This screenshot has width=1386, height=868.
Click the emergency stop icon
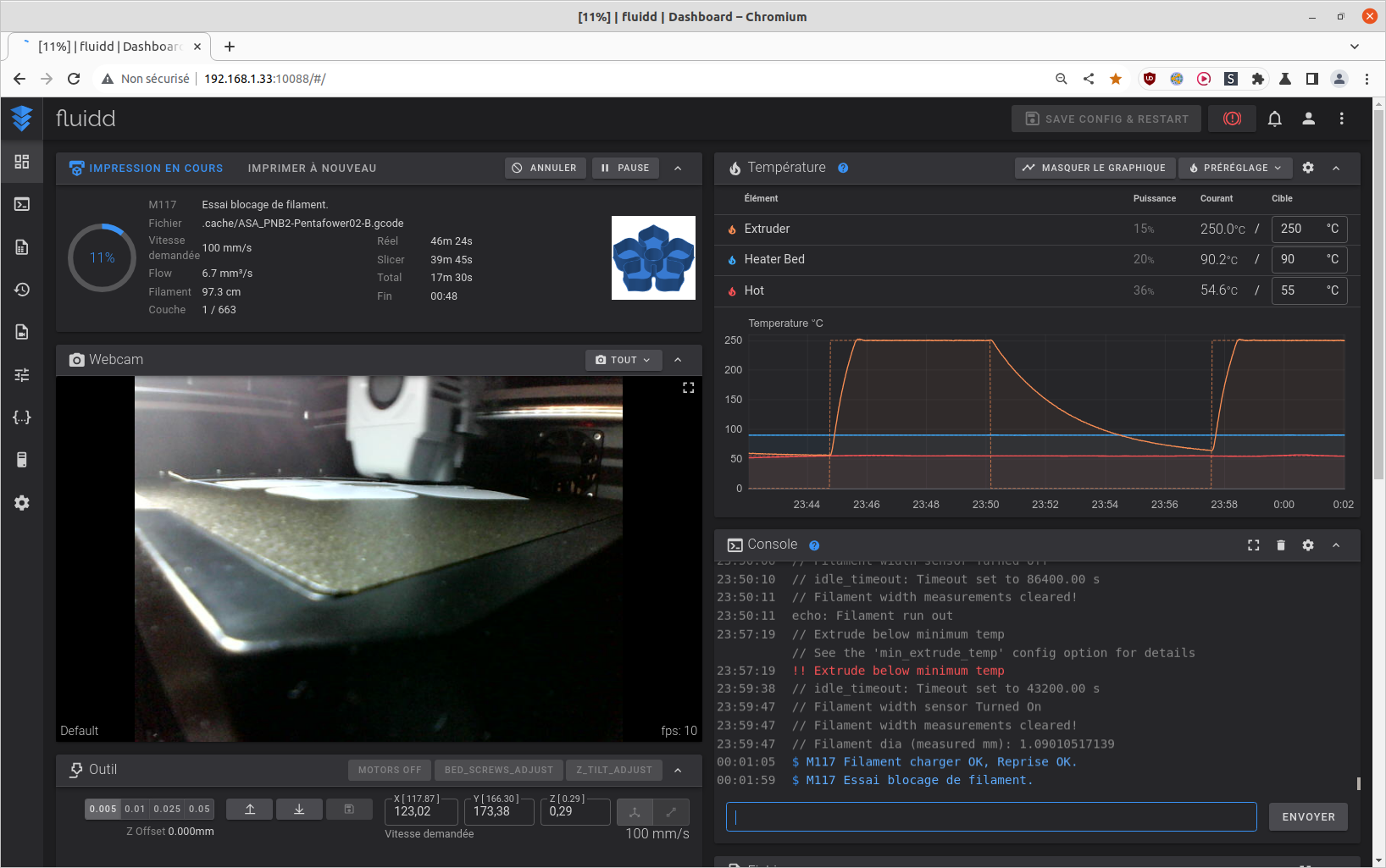[x=1232, y=119]
